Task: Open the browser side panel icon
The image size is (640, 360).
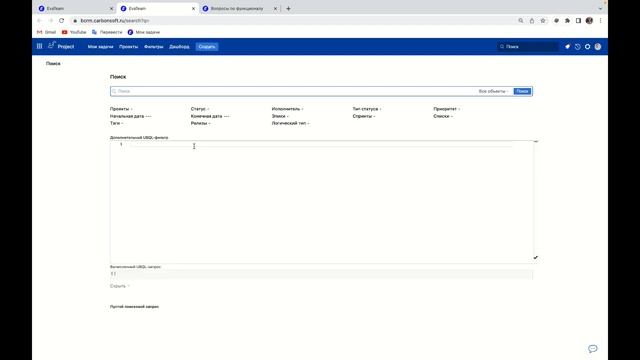Action: 578,20
